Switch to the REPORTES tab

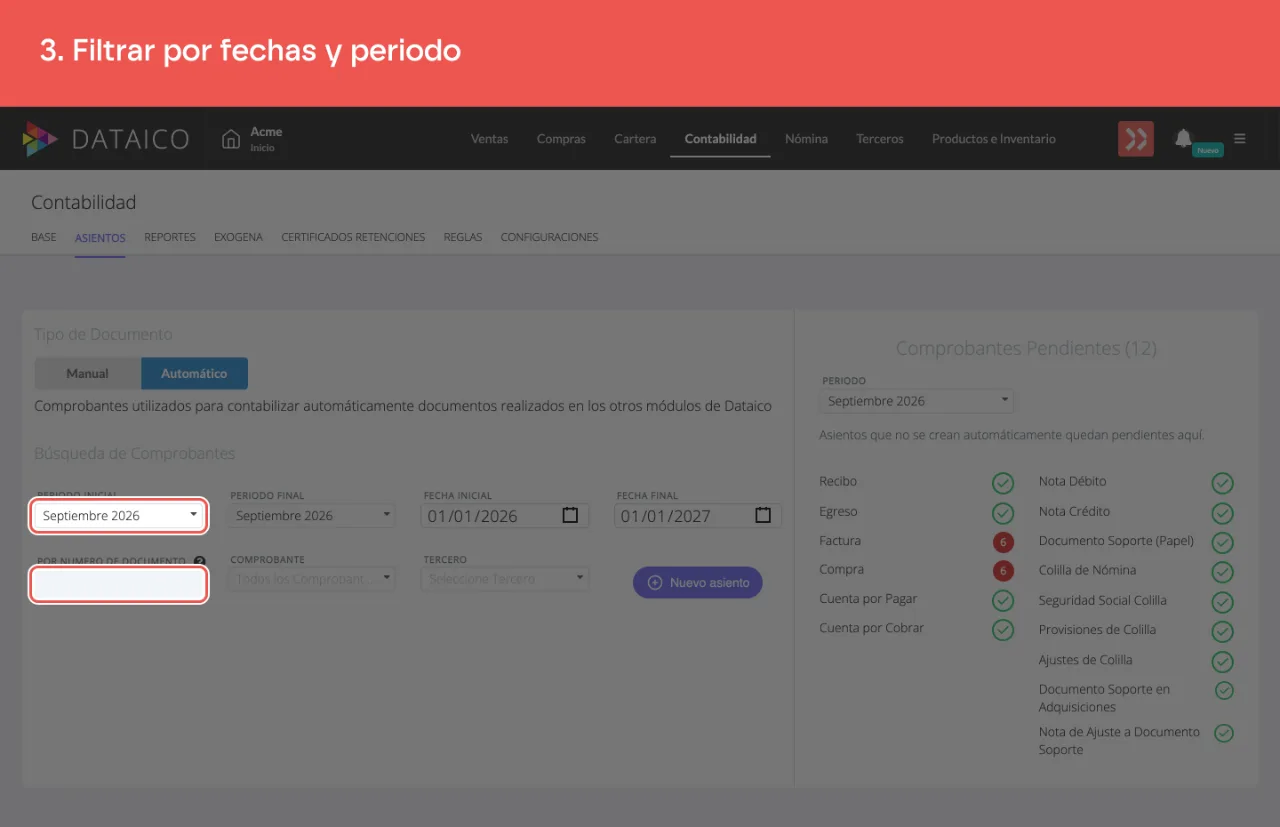pos(170,238)
